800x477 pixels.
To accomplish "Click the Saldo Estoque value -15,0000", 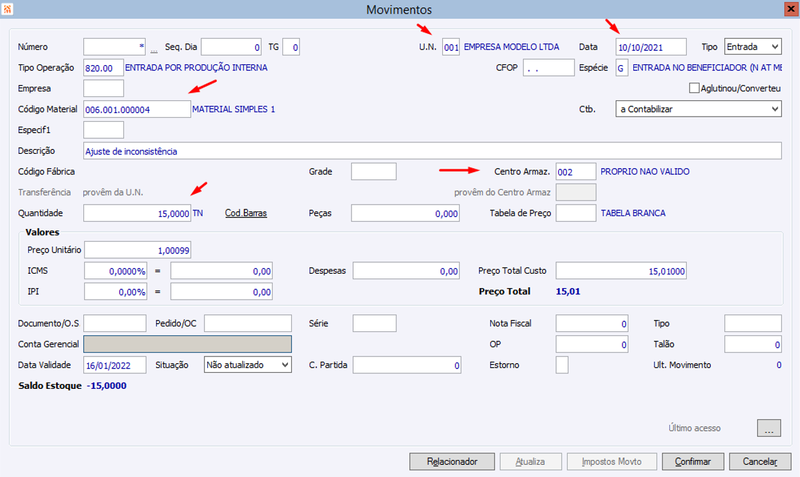I will click(107, 386).
